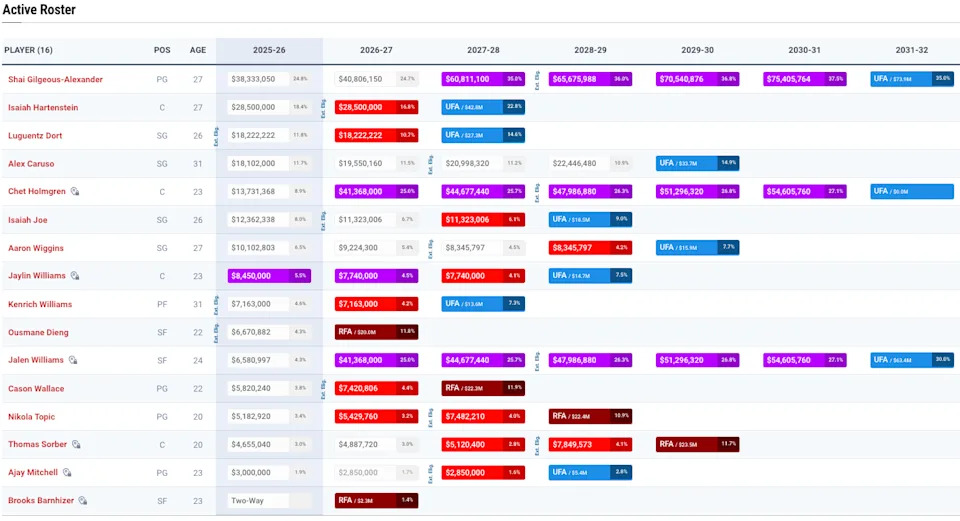Screen dimensions: 960x521
Task: Open the note icon beside Jalen Williams
Action: [x=73, y=360]
